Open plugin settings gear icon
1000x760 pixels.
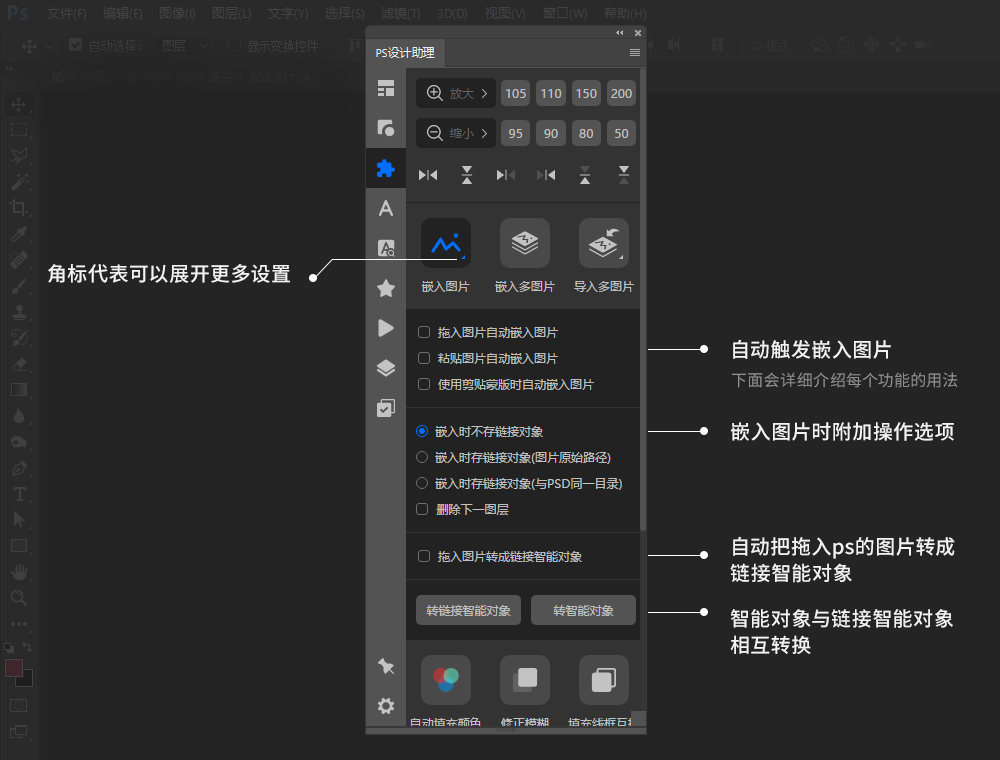(x=386, y=706)
